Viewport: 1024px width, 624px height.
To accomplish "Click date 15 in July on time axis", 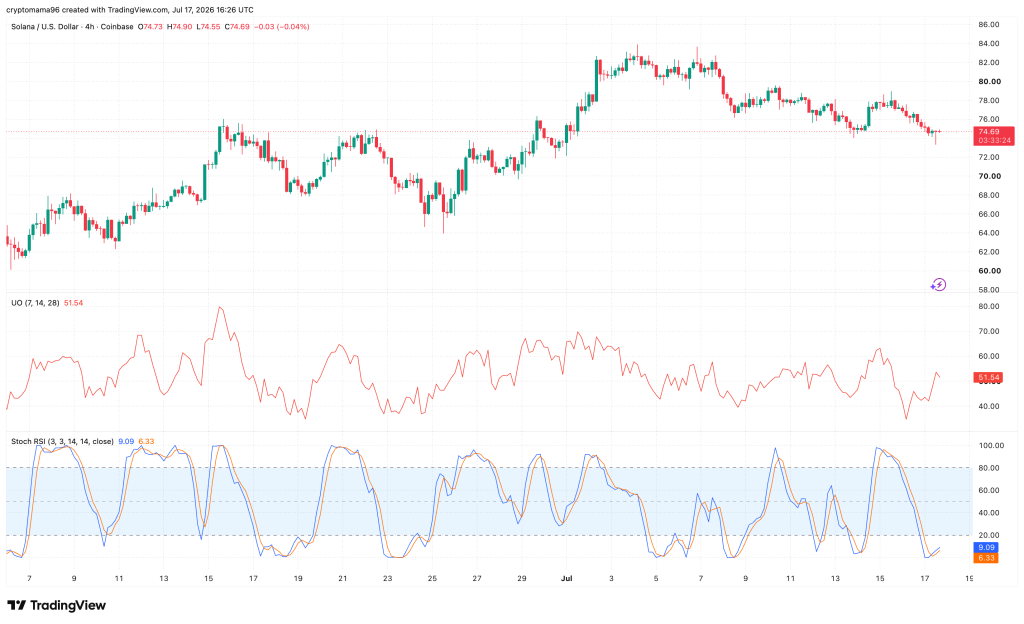I will pos(880,578).
